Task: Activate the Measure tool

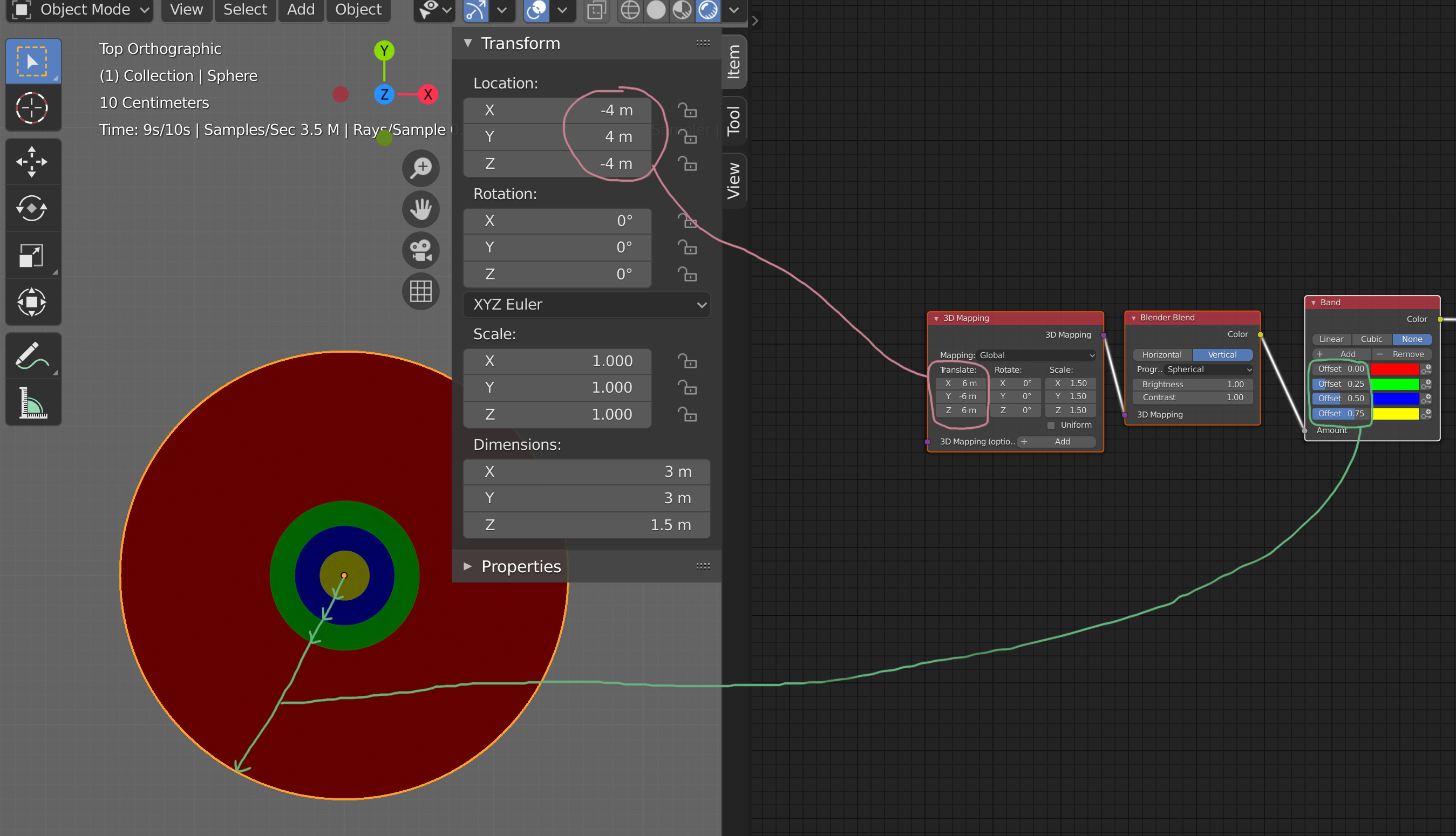Action: [32, 402]
